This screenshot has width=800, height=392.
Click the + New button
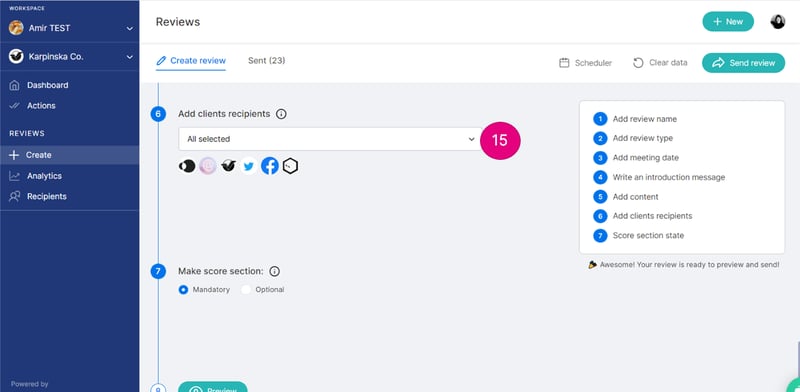[728, 21]
